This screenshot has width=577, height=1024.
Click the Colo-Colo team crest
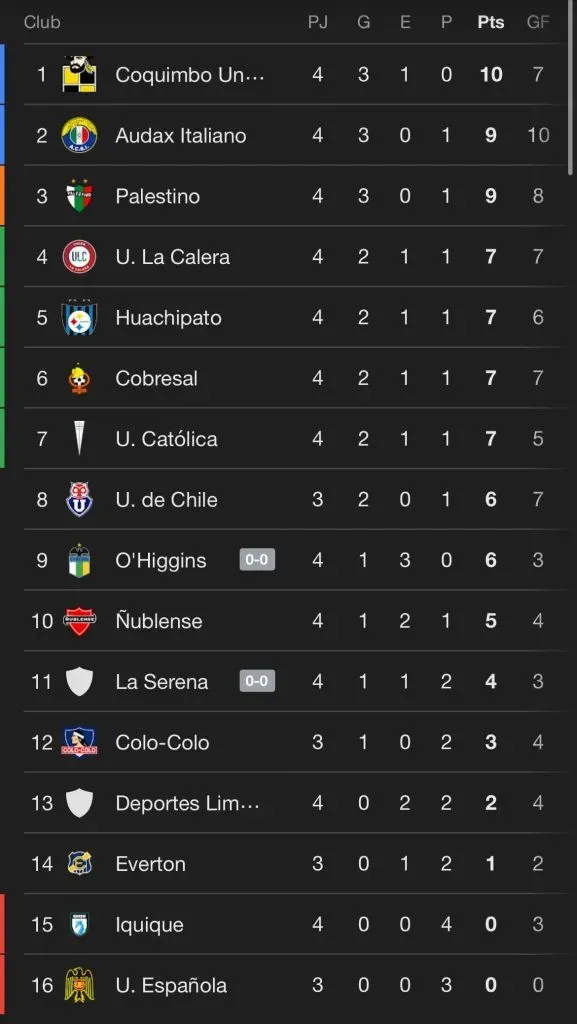(x=79, y=743)
